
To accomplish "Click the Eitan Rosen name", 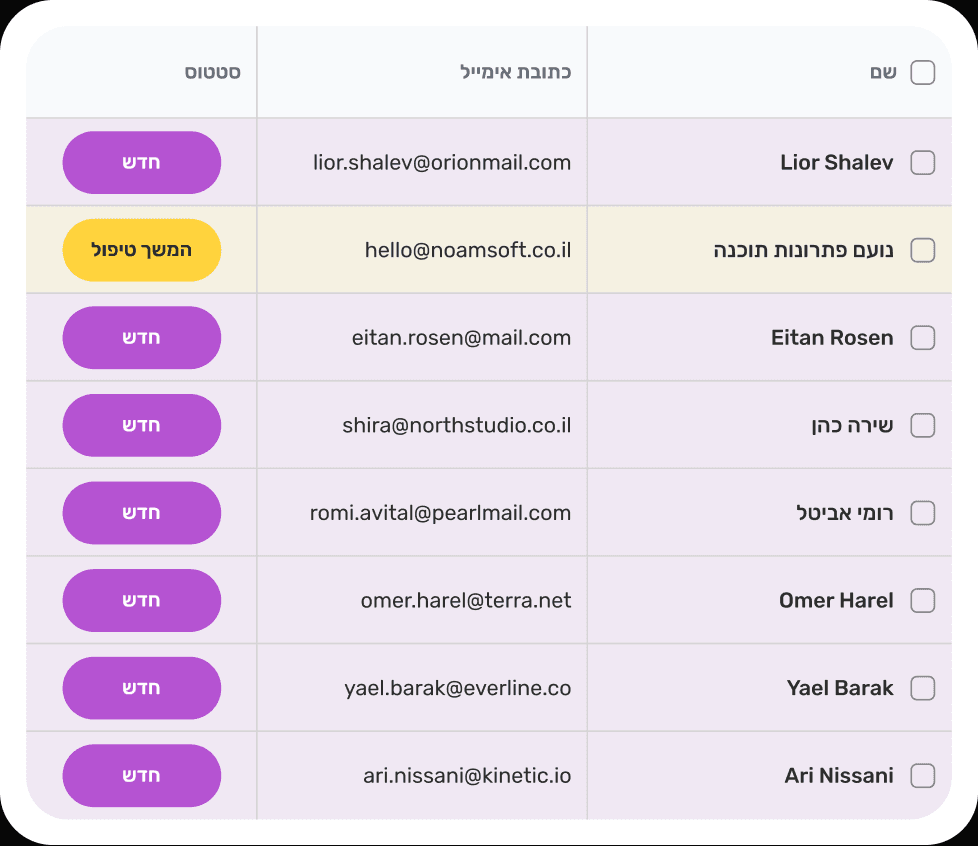I will [832, 338].
